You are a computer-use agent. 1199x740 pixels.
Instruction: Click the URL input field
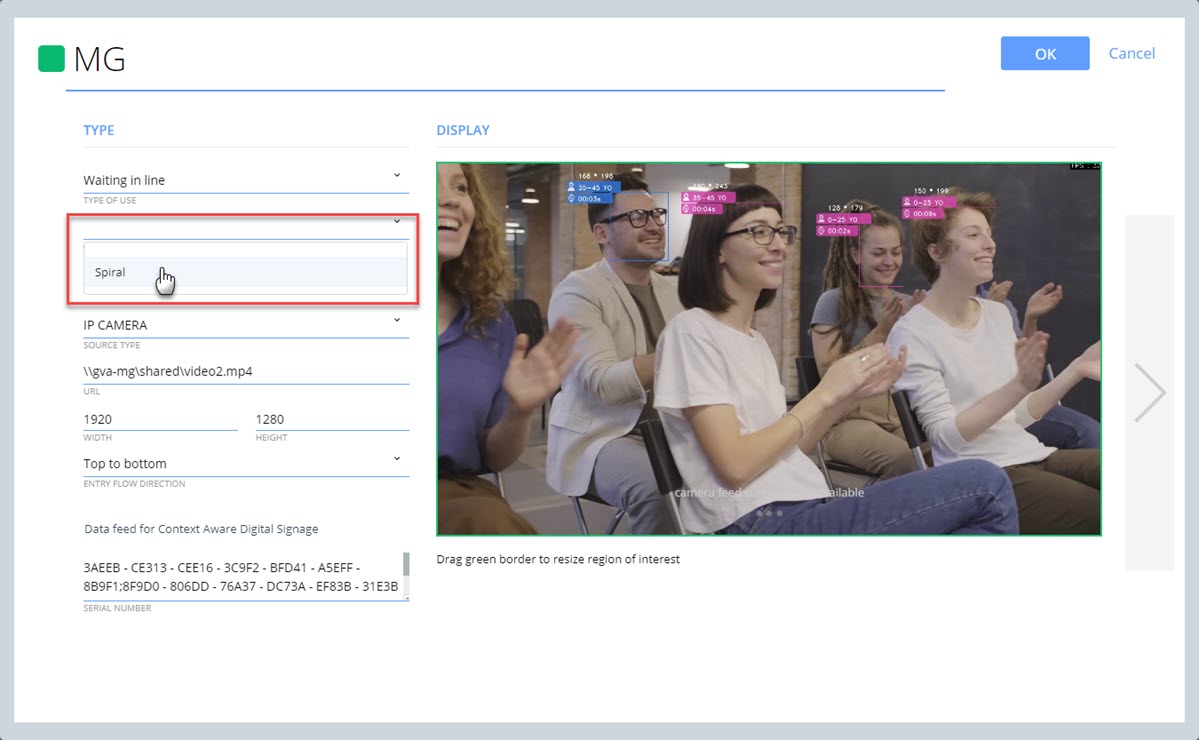coord(245,371)
